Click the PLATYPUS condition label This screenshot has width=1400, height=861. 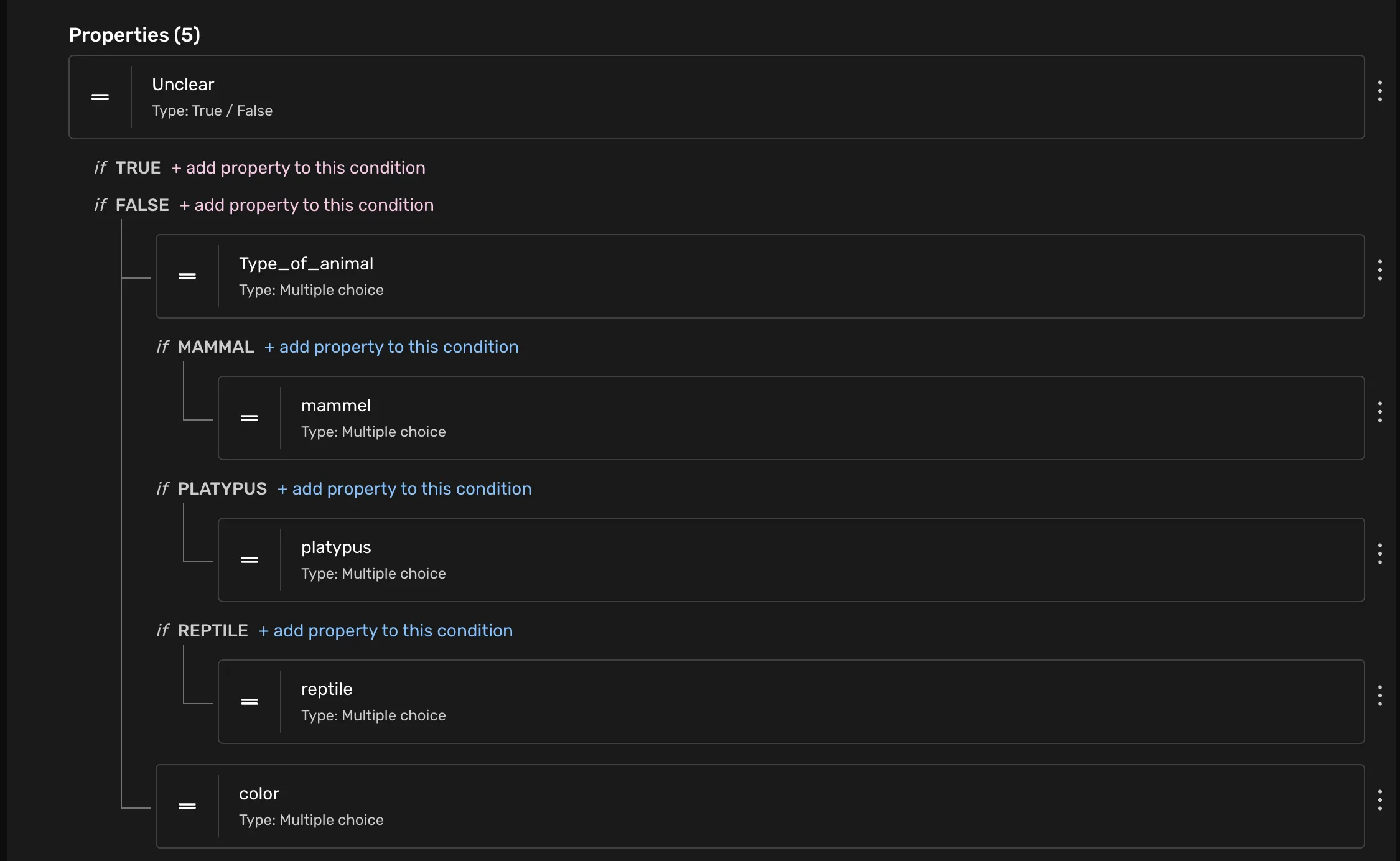[x=222, y=489]
